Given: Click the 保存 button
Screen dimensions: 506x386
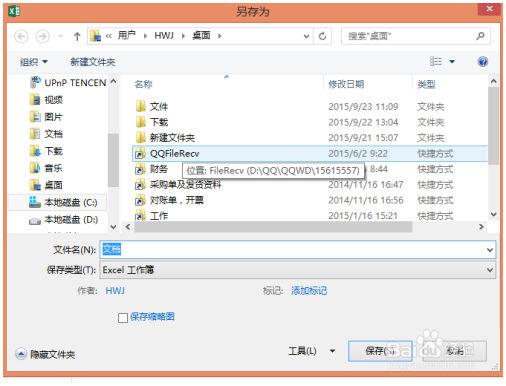Looking at the screenshot, I should click(x=380, y=351).
